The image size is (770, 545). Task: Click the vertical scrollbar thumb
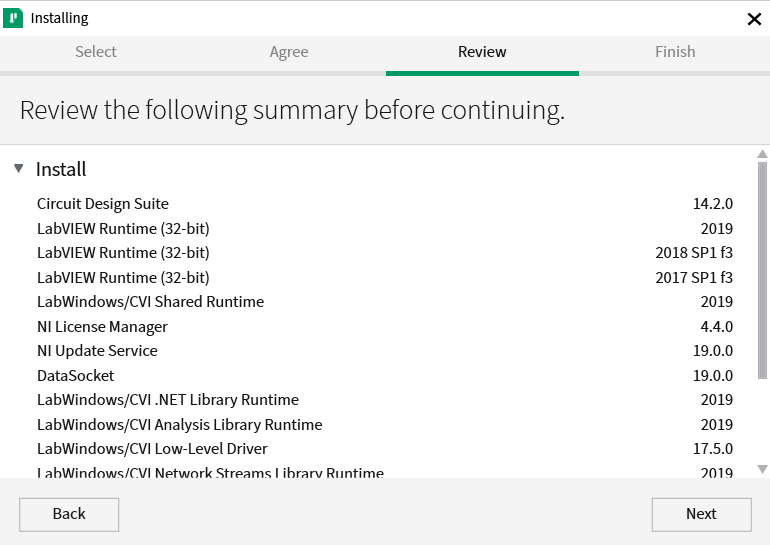point(762,271)
